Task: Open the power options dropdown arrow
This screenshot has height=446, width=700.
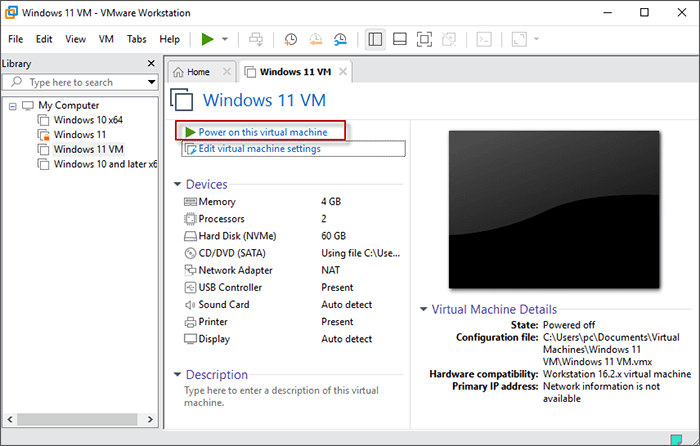Action: coord(225,39)
